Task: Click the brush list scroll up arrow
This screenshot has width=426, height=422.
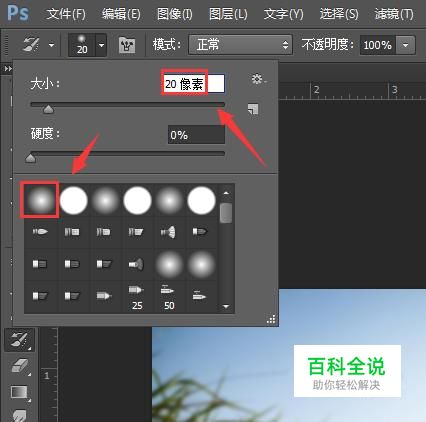Action: coord(226,193)
